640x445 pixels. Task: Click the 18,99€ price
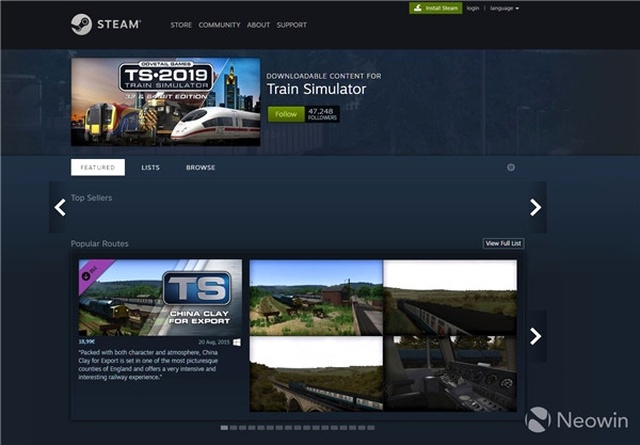(x=87, y=342)
